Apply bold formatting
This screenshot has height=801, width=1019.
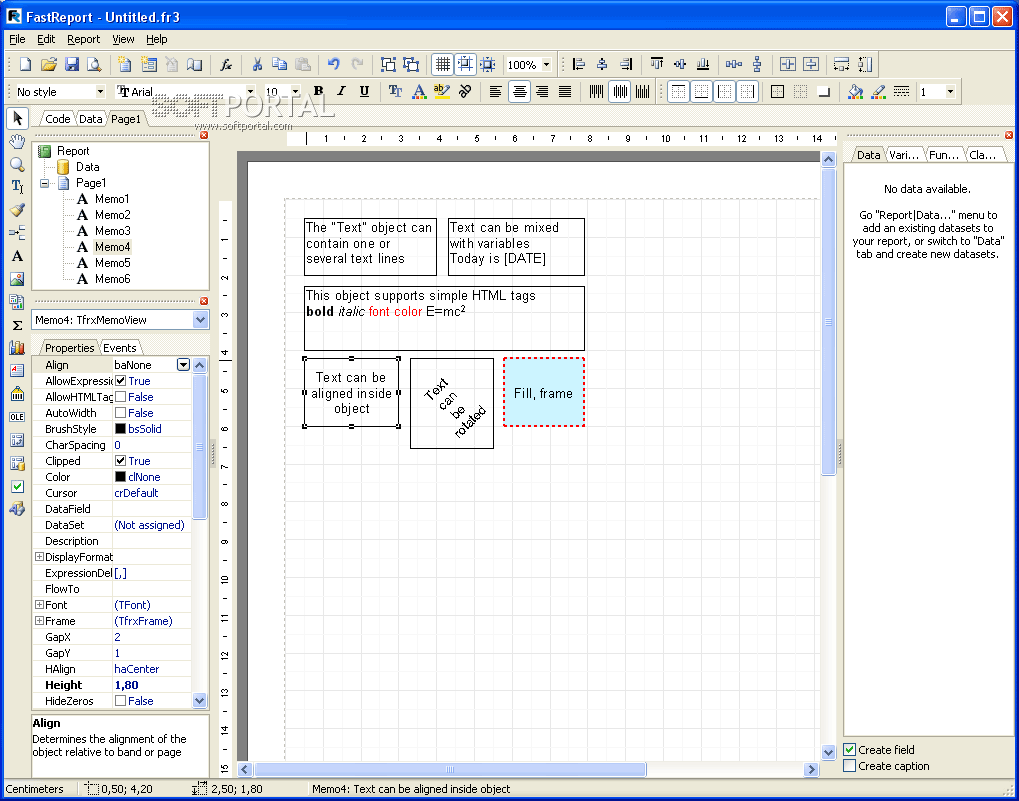[x=318, y=92]
